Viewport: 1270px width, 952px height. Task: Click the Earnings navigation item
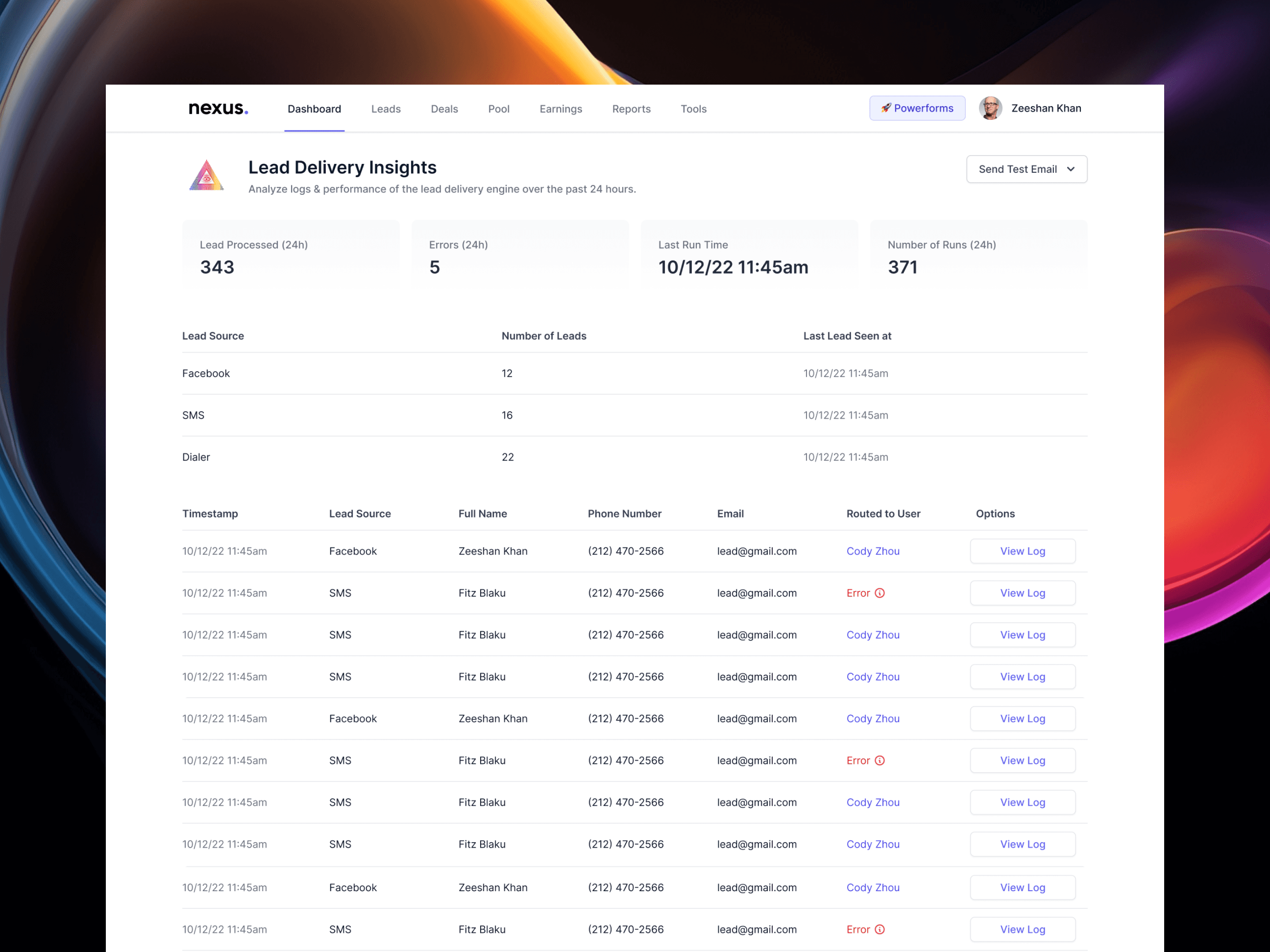coord(561,108)
